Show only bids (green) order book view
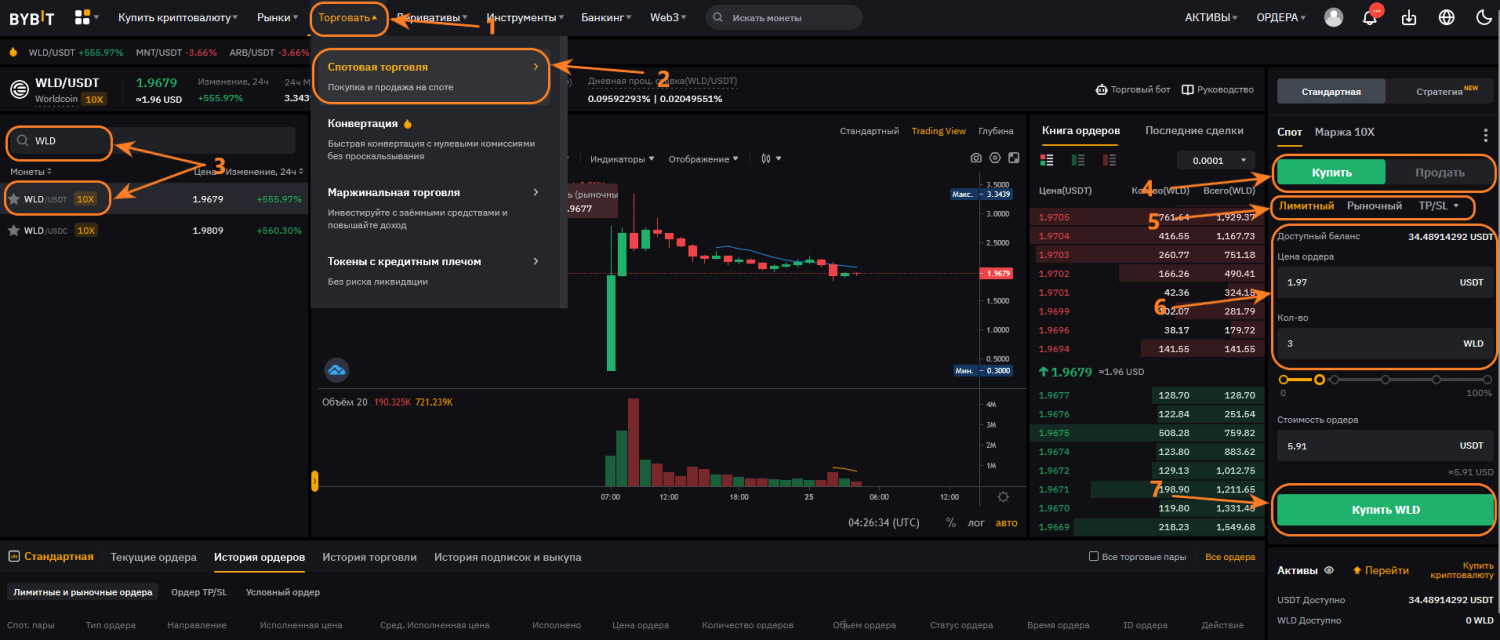The width and height of the screenshot is (1500, 640). (x=1078, y=159)
